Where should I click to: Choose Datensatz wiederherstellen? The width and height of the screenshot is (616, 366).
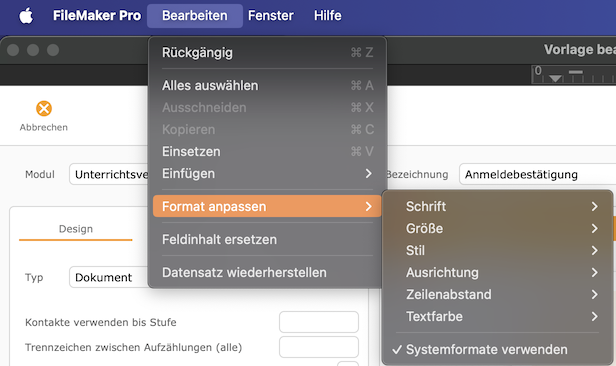(267, 272)
